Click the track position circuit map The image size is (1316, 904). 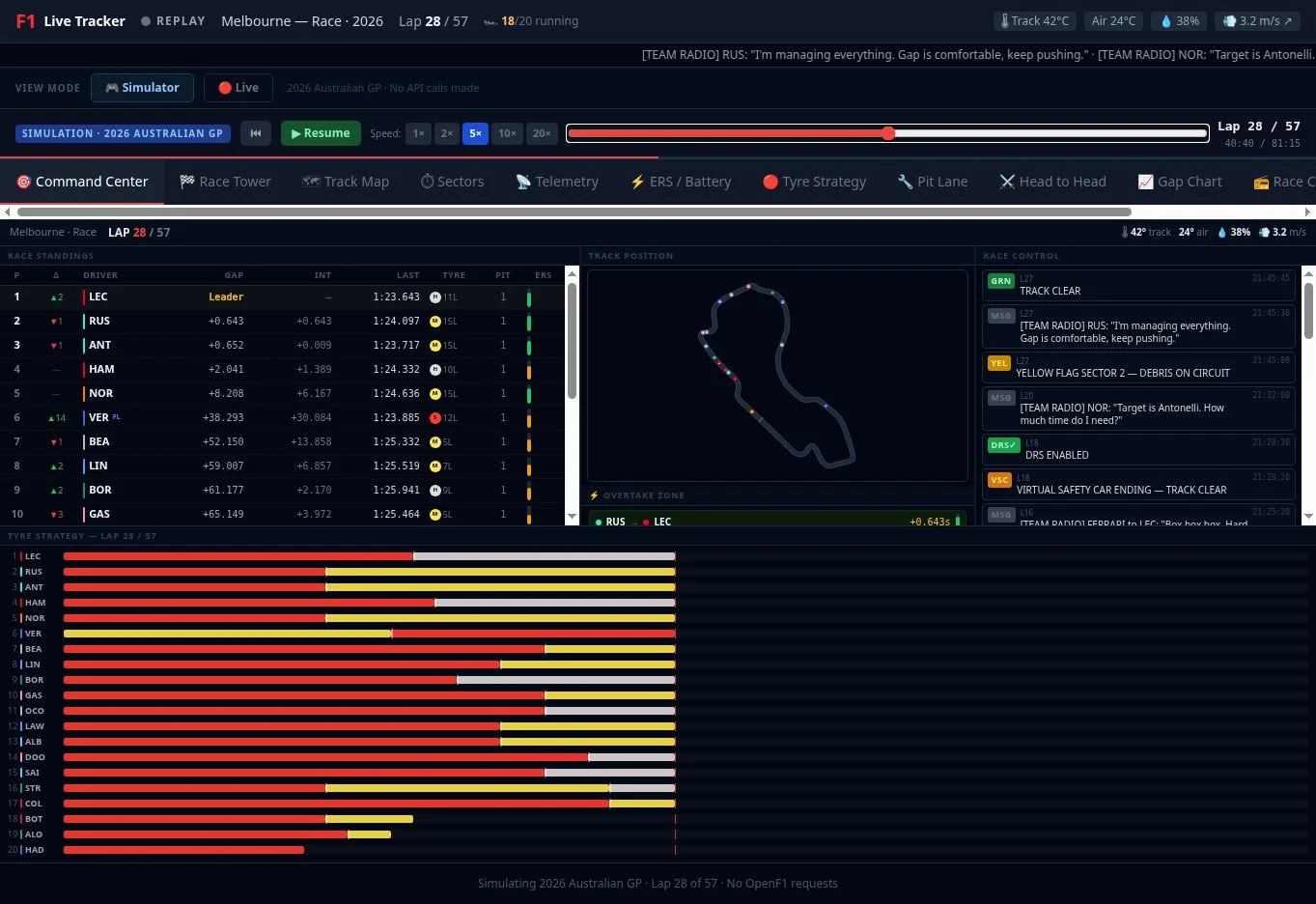pos(777,375)
